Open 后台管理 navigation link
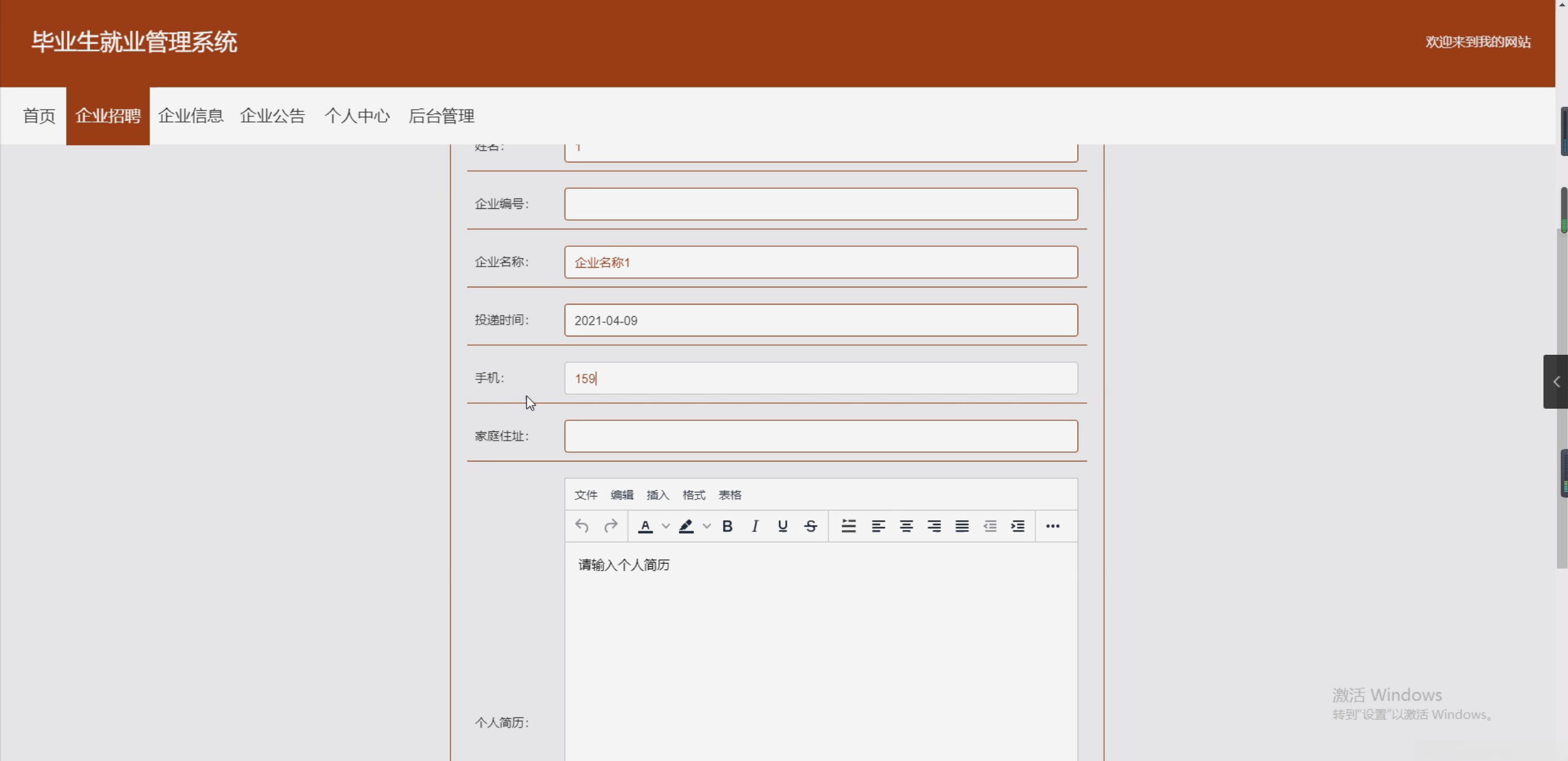 coord(441,116)
